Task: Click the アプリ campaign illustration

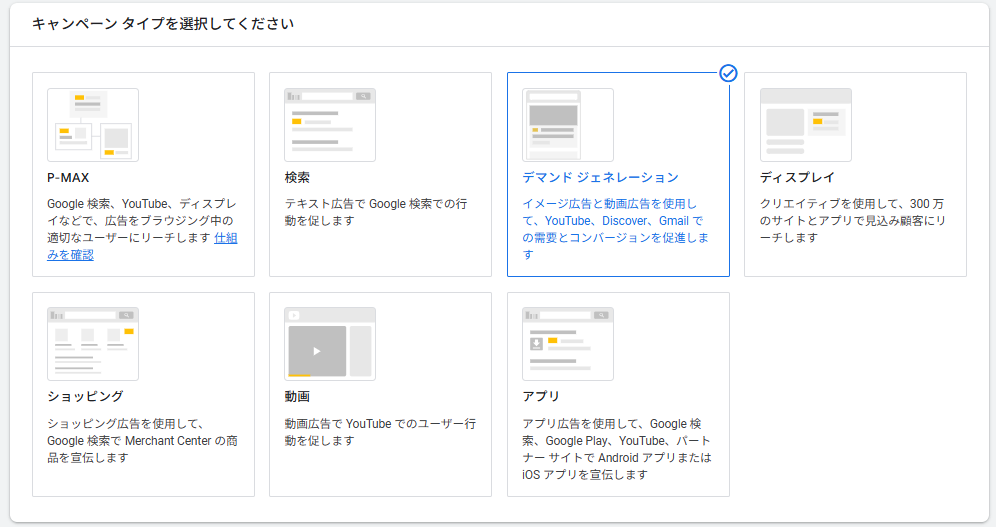Action: pos(568,344)
